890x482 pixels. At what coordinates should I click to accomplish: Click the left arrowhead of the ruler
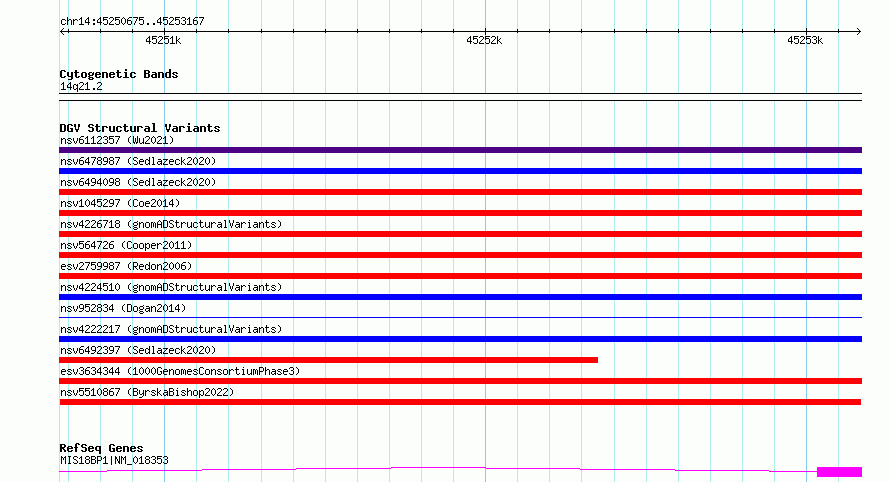pos(63,32)
